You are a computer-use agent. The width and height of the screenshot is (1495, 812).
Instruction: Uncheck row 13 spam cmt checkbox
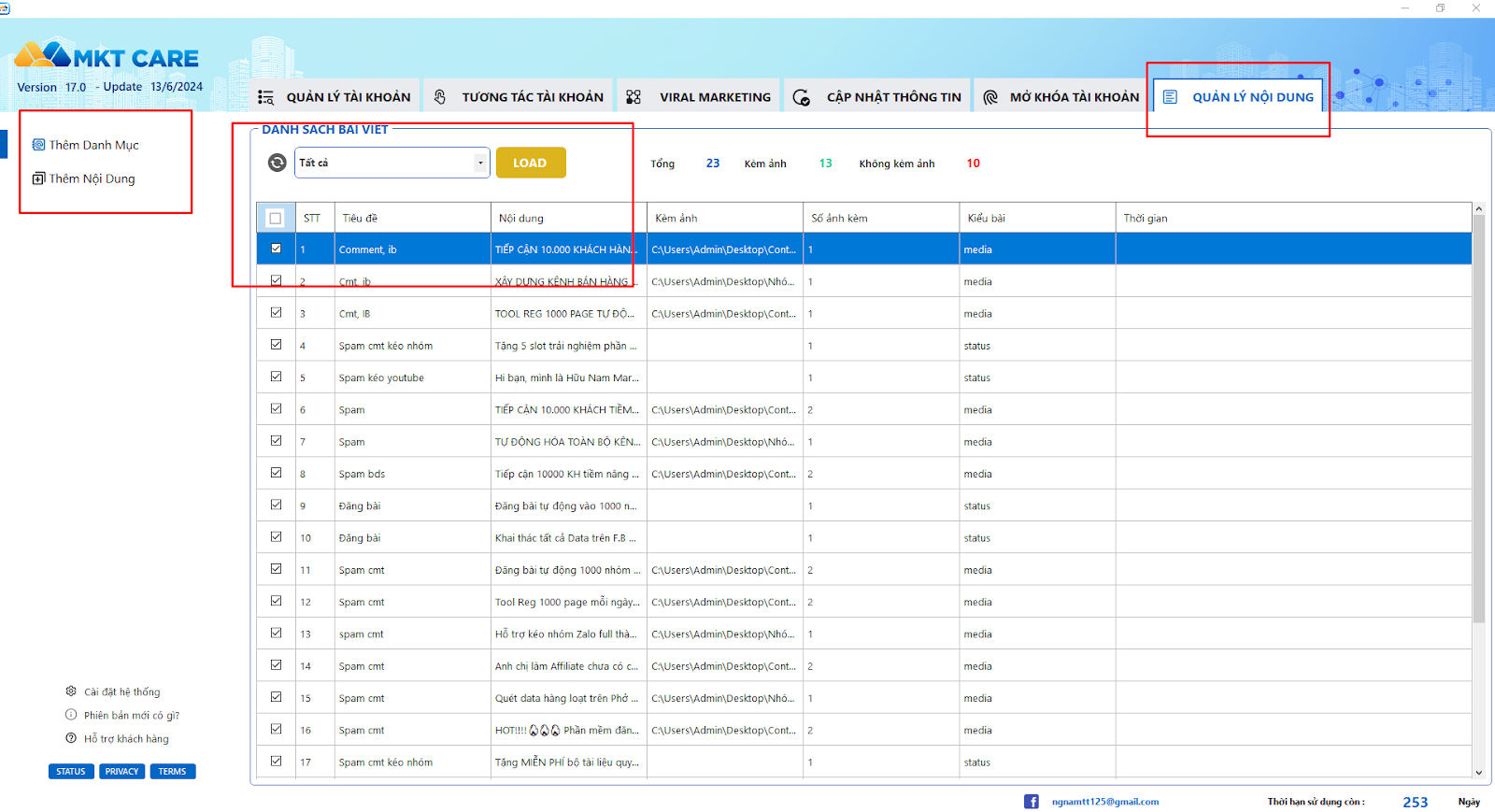tap(276, 633)
